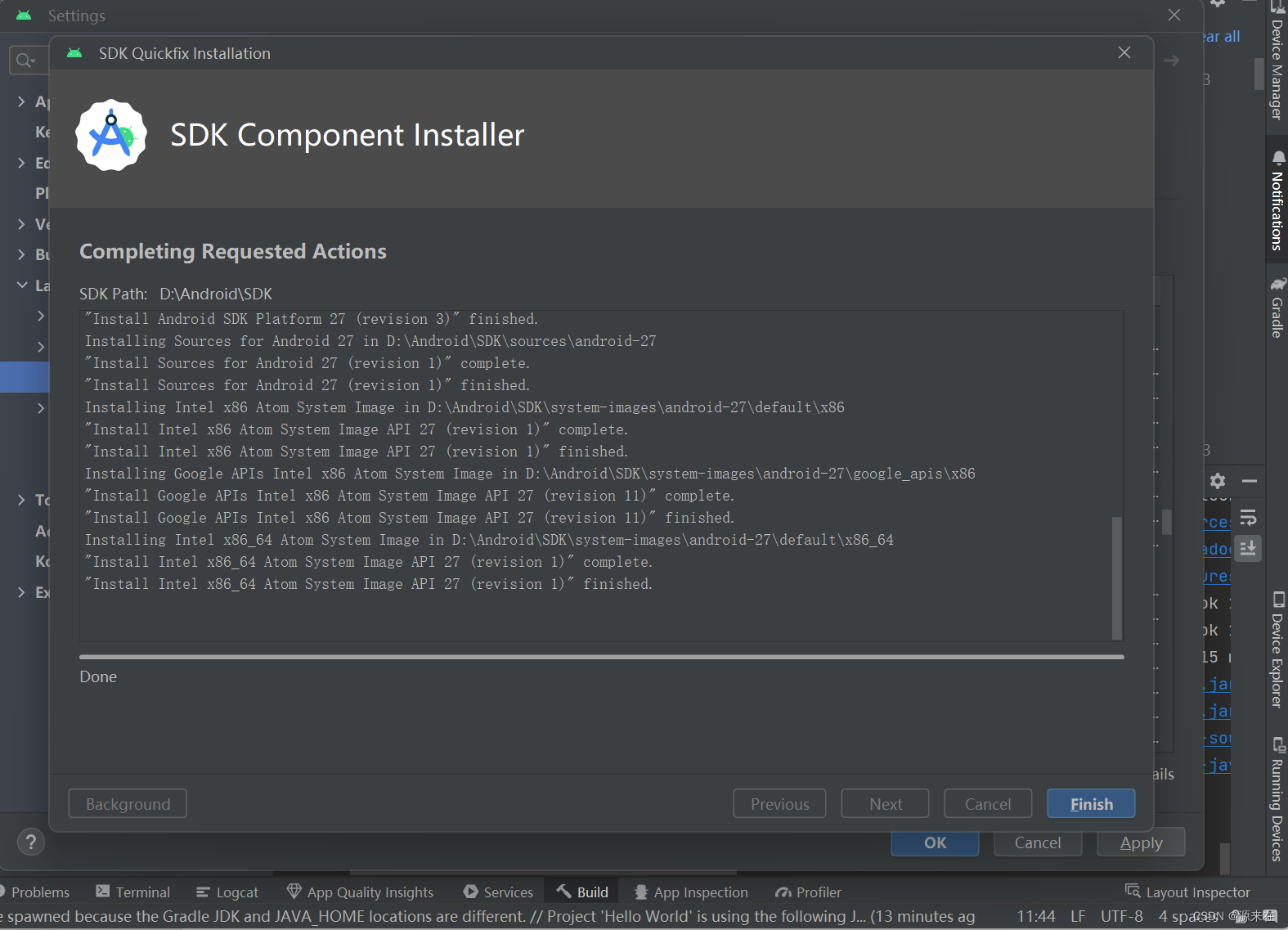Toggle soft-wrap icon in build output
The image size is (1288, 930).
(1248, 518)
